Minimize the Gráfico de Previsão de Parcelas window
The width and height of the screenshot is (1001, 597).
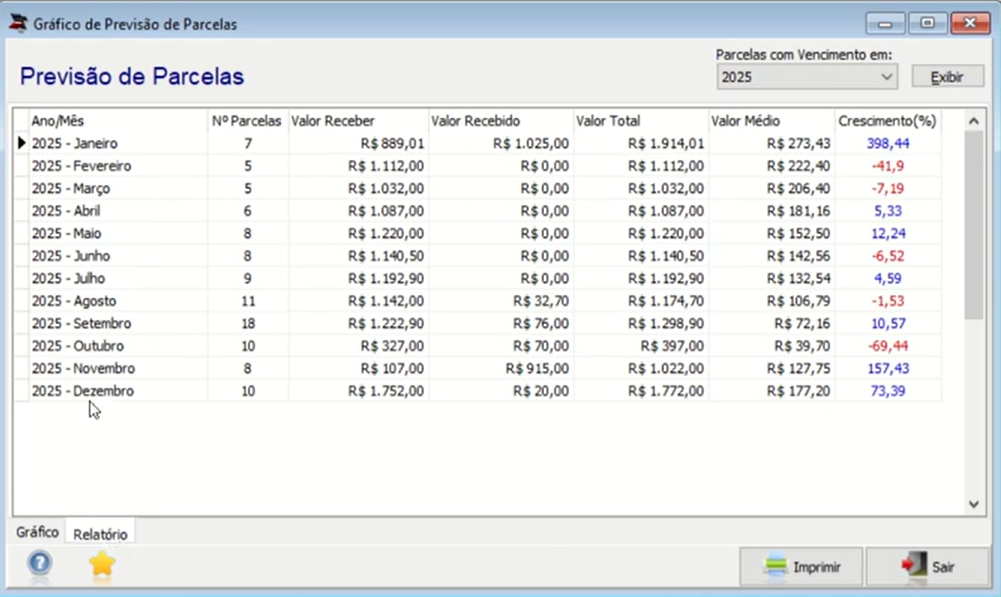coord(885,24)
